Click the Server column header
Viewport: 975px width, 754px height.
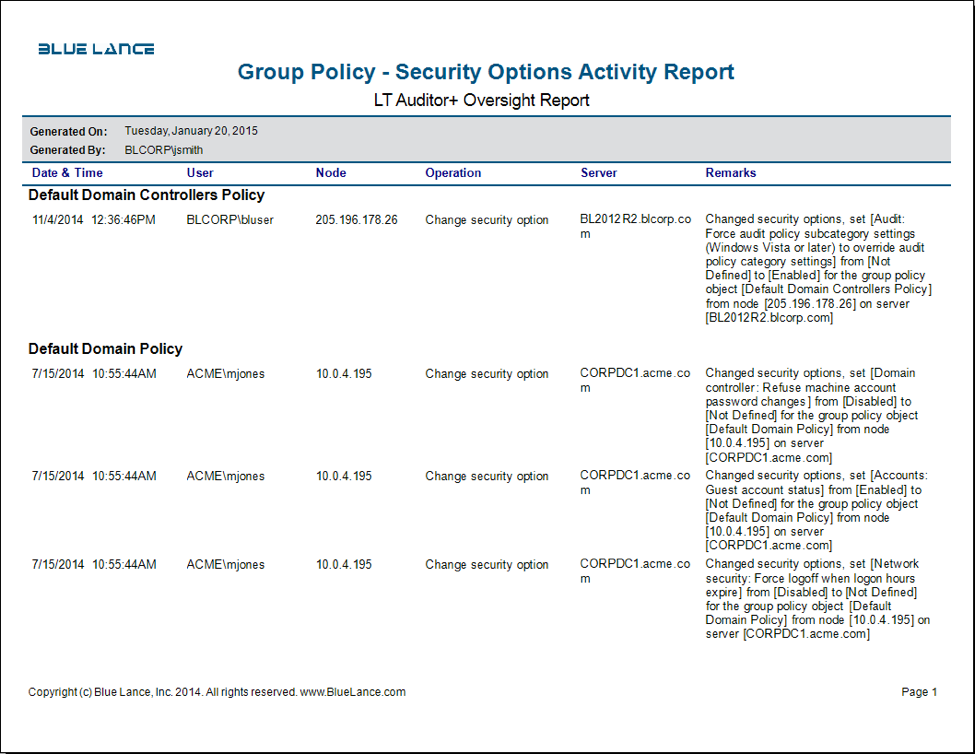pyautogui.click(x=599, y=173)
